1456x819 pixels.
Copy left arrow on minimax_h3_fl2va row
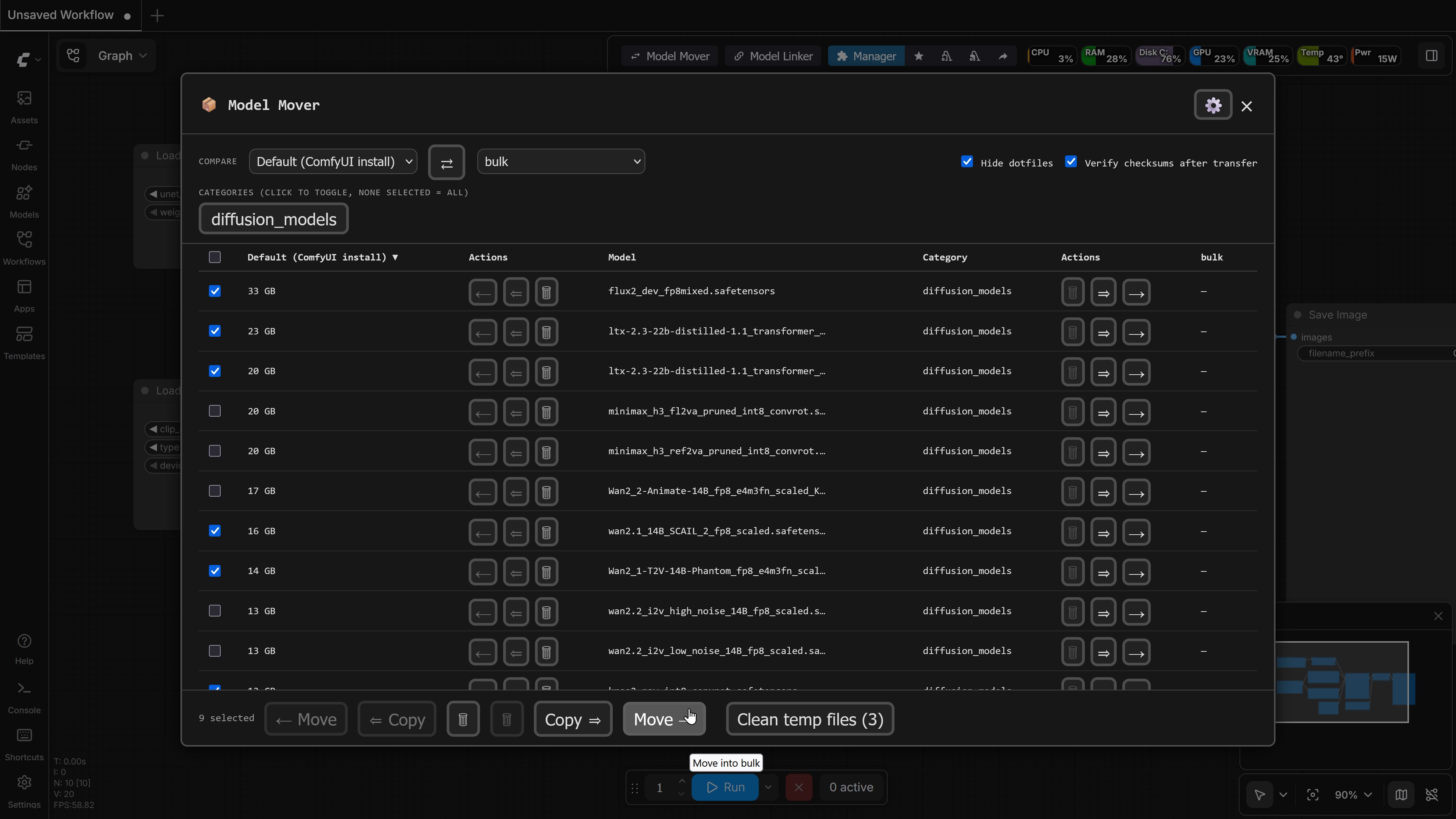click(x=516, y=412)
